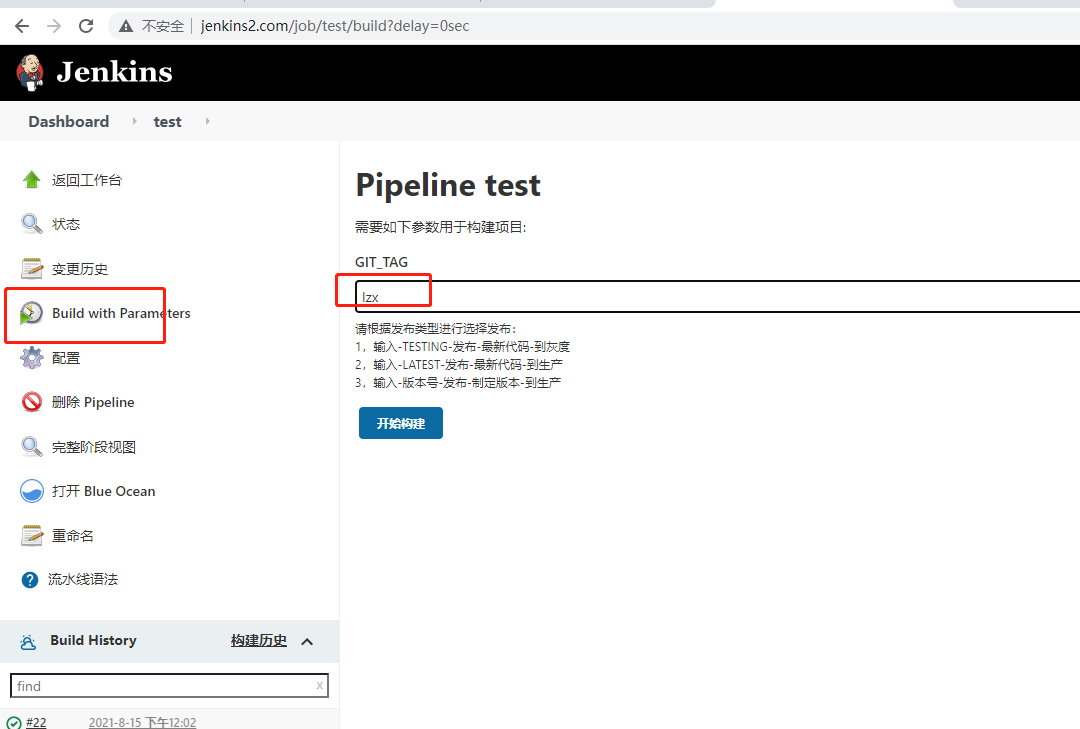Click magnifier icon next to 完整阶段视图

(x=32, y=446)
